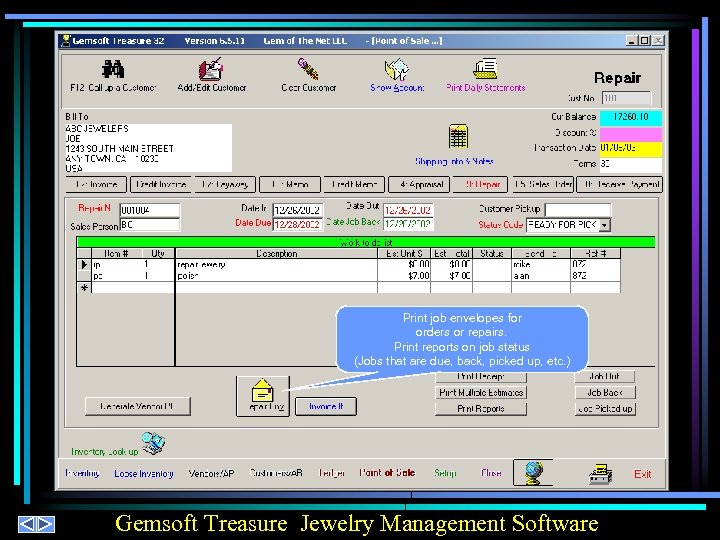Open the Setup module
This screenshot has height=540, width=720.
445,473
